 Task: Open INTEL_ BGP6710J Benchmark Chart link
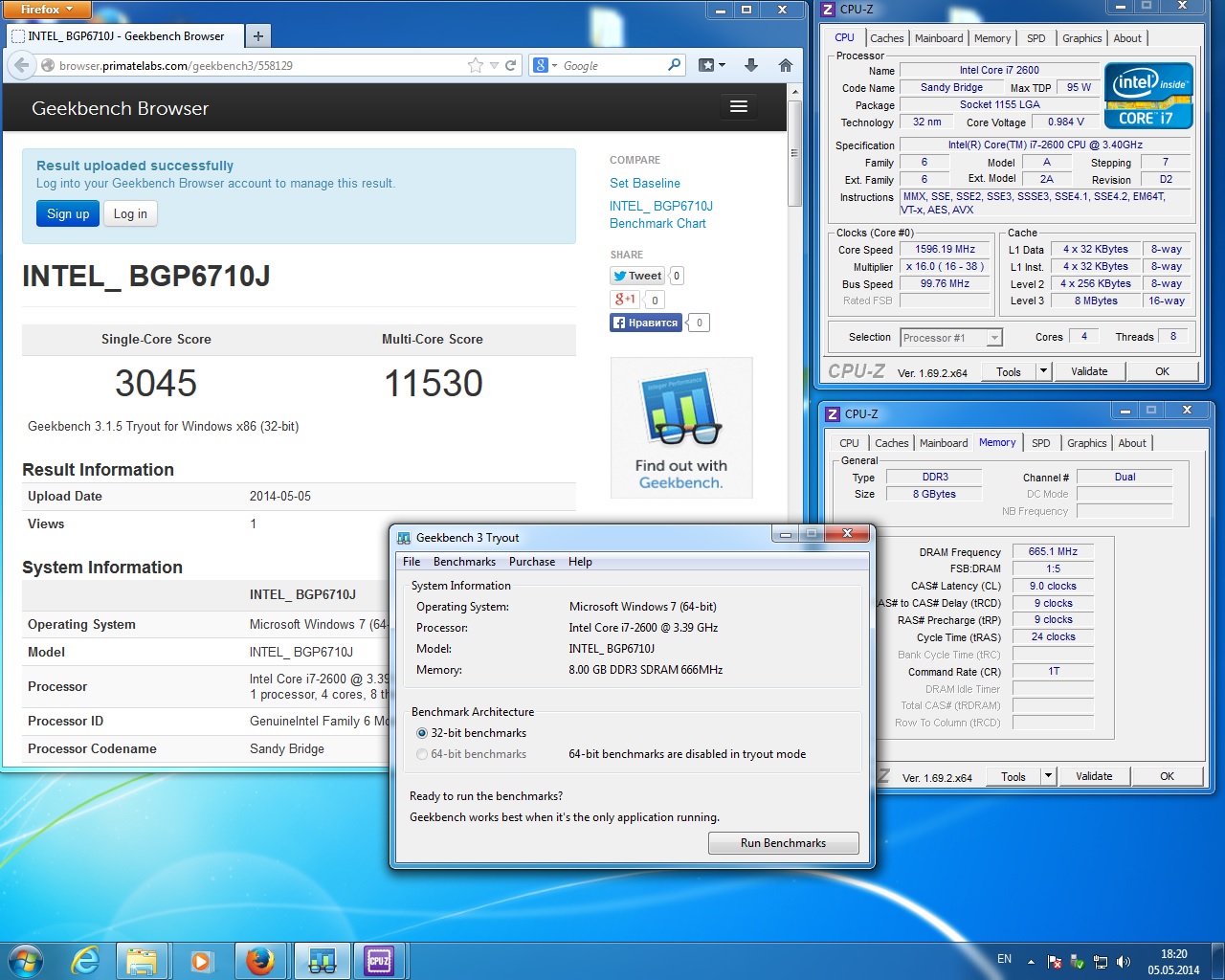(x=661, y=214)
